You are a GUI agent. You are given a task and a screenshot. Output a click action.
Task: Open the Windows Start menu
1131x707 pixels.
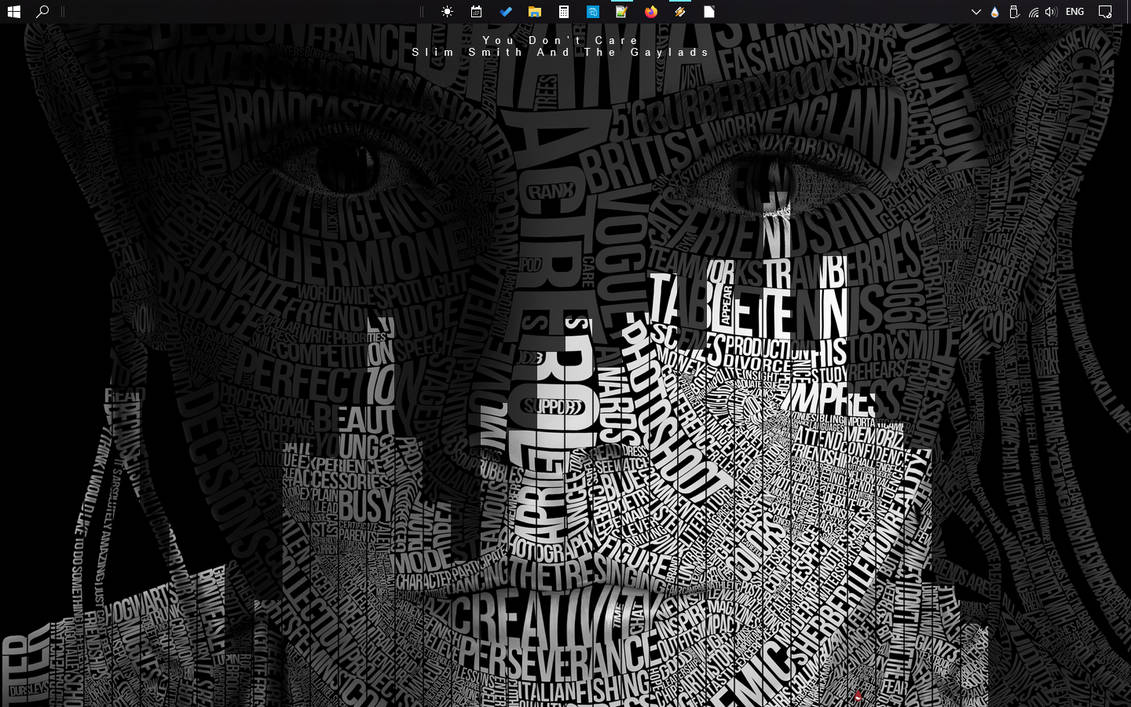[14, 12]
